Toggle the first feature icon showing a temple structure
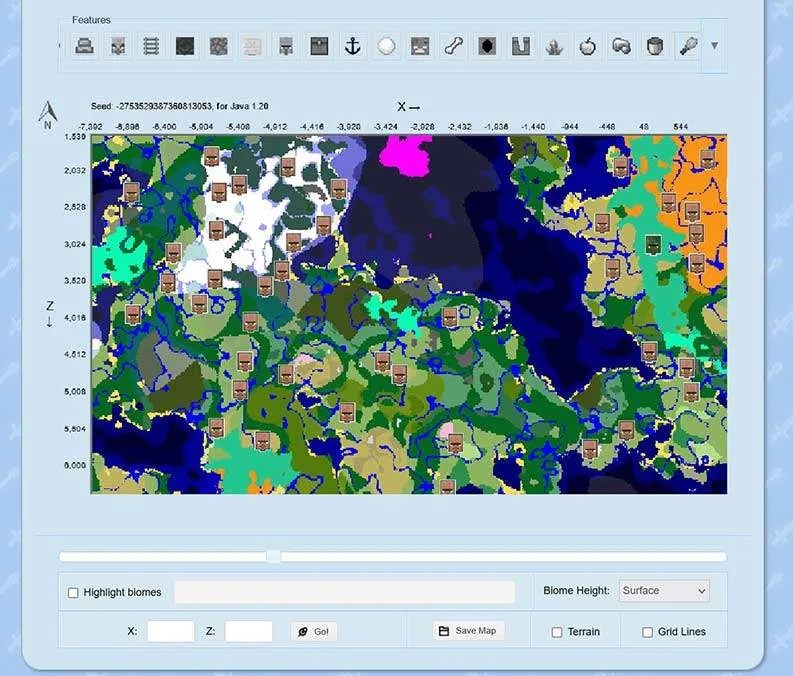The image size is (793, 676). 84,46
